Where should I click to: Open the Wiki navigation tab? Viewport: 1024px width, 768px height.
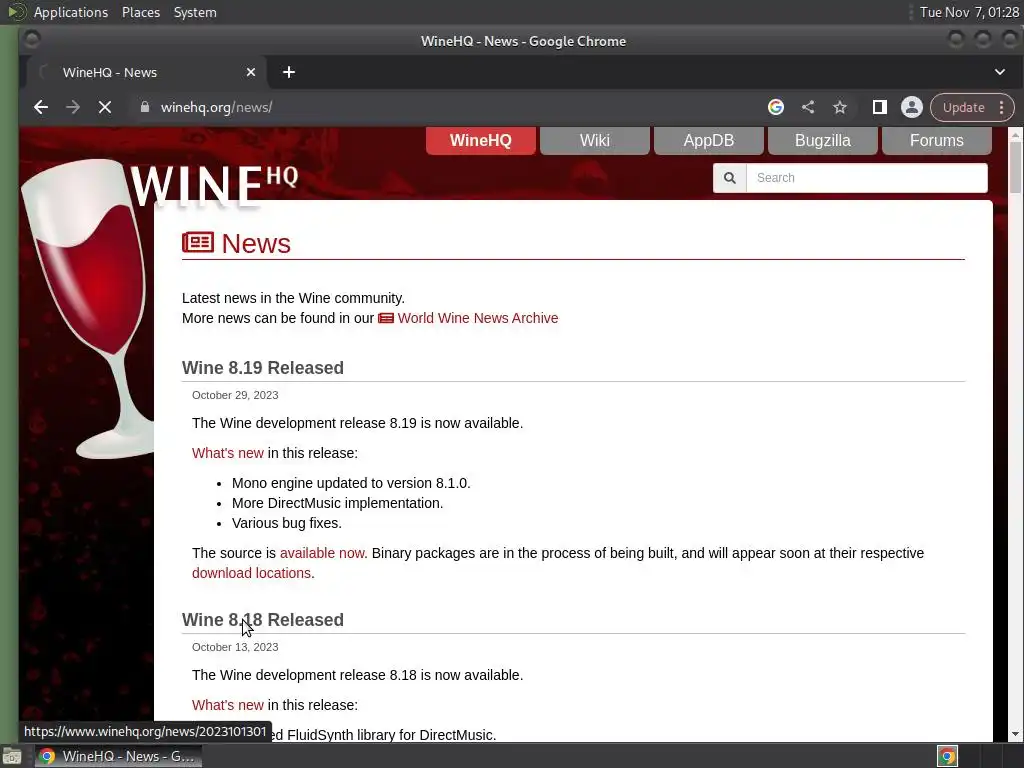coord(594,140)
